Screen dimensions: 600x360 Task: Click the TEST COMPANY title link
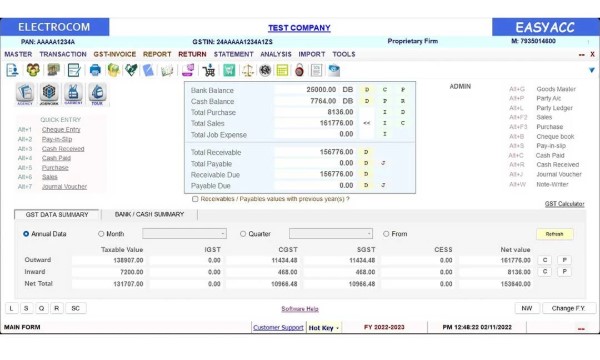(299, 28)
